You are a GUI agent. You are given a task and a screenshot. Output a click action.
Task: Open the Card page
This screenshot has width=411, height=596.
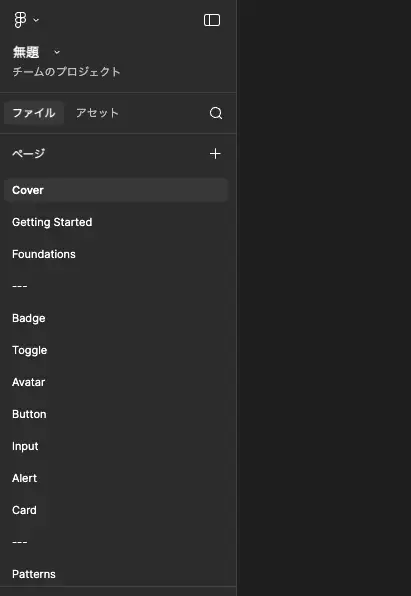tap(116, 510)
